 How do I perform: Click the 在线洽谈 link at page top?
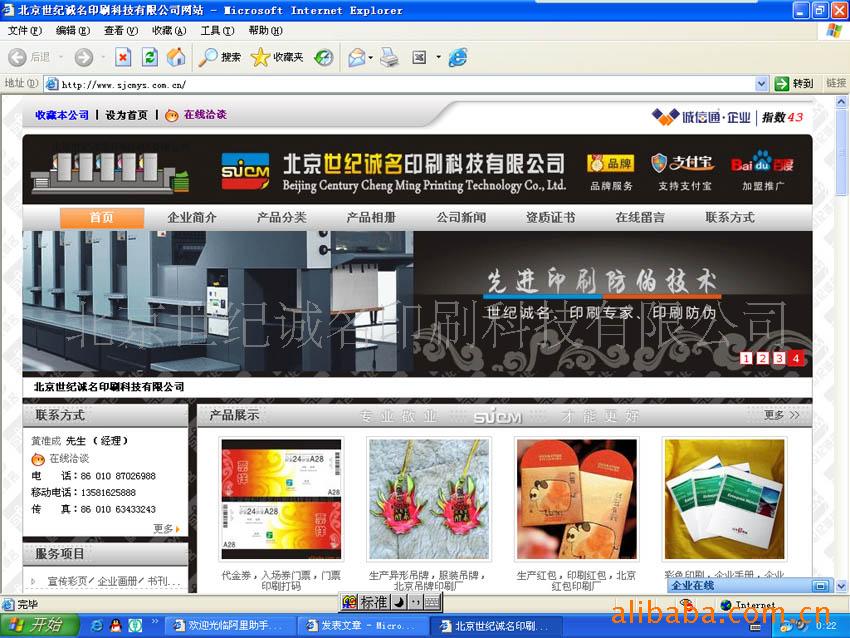(x=205, y=114)
